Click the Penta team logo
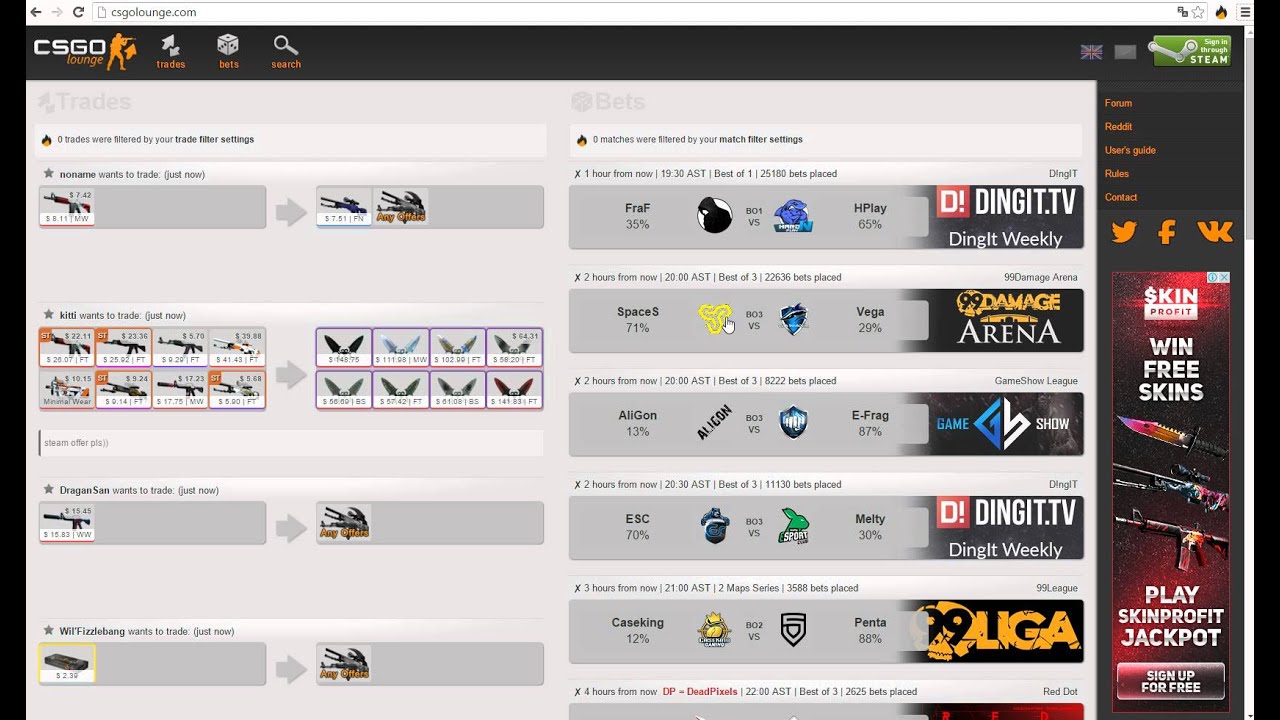This screenshot has width=1280, height=720. [793, 630]
